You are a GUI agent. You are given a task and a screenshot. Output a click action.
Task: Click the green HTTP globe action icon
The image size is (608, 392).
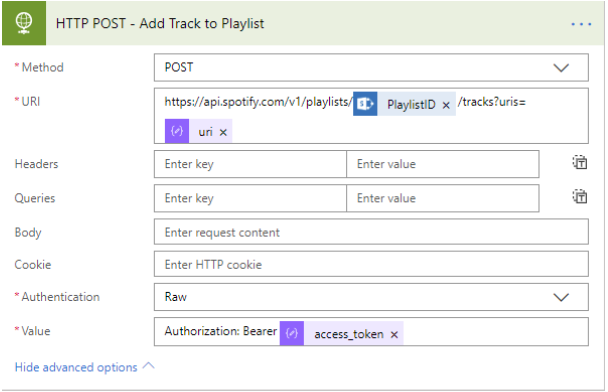pyautogui.click(x=24, y=23)
